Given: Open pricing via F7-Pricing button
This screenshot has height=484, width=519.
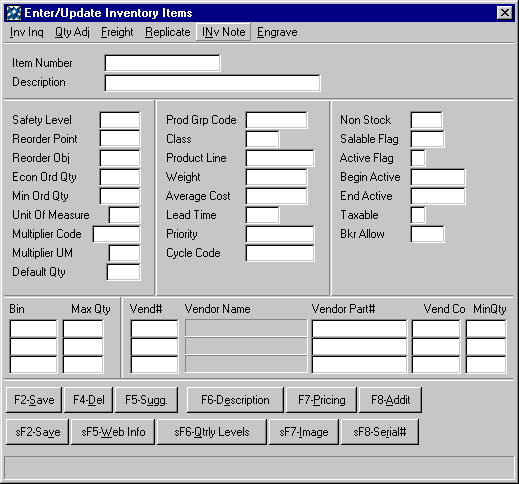Looking at the screenshot, I should pyautogui.click(x=321, y=400).
